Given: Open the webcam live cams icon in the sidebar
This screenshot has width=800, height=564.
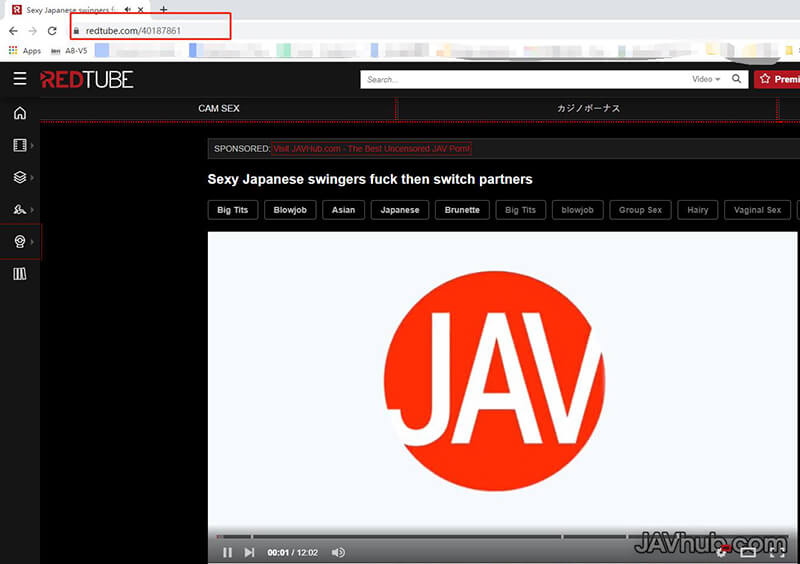Looking at the screenshot, I should [20, 241].
